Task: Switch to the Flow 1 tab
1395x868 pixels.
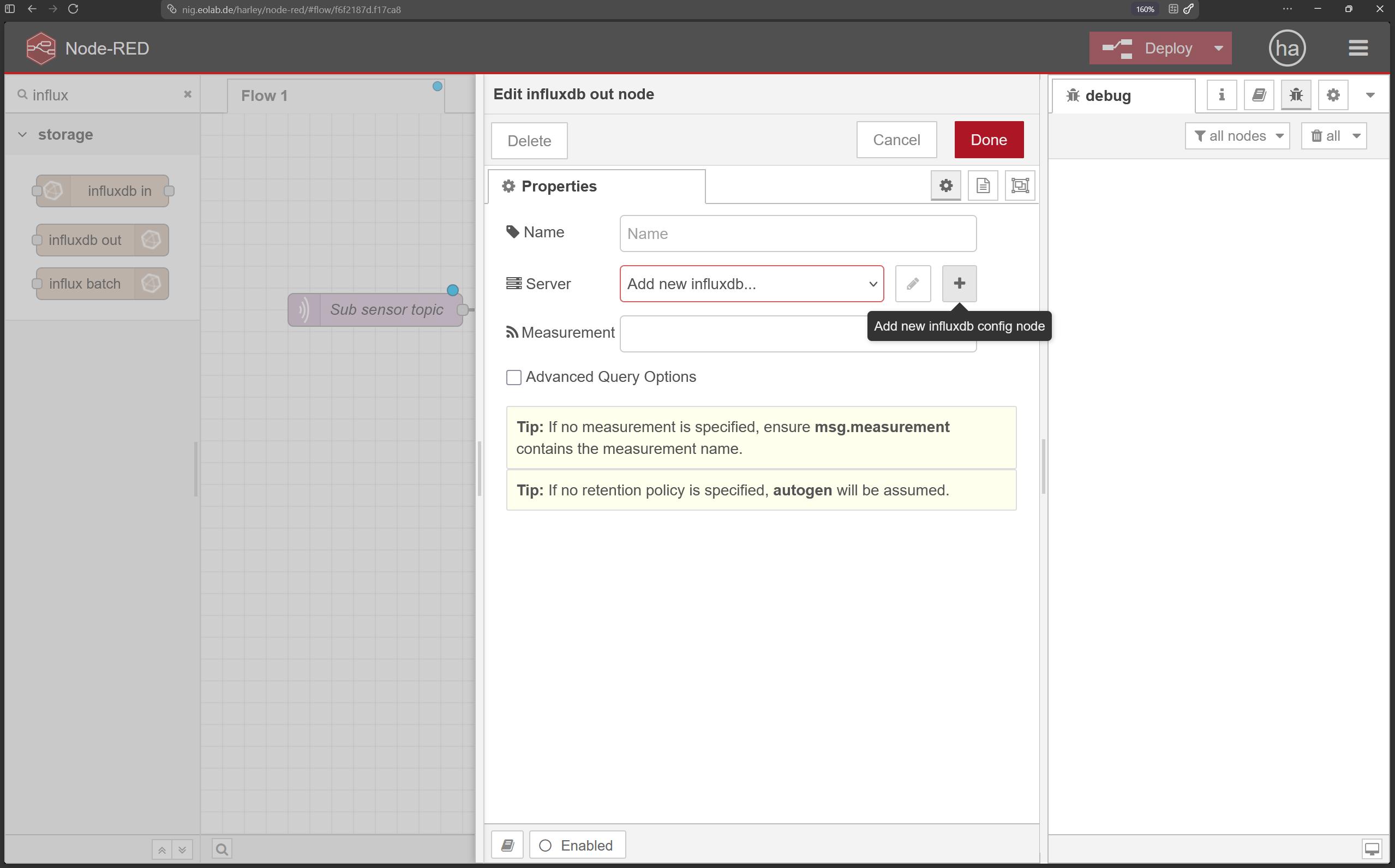Action: [x=336, y=96]
